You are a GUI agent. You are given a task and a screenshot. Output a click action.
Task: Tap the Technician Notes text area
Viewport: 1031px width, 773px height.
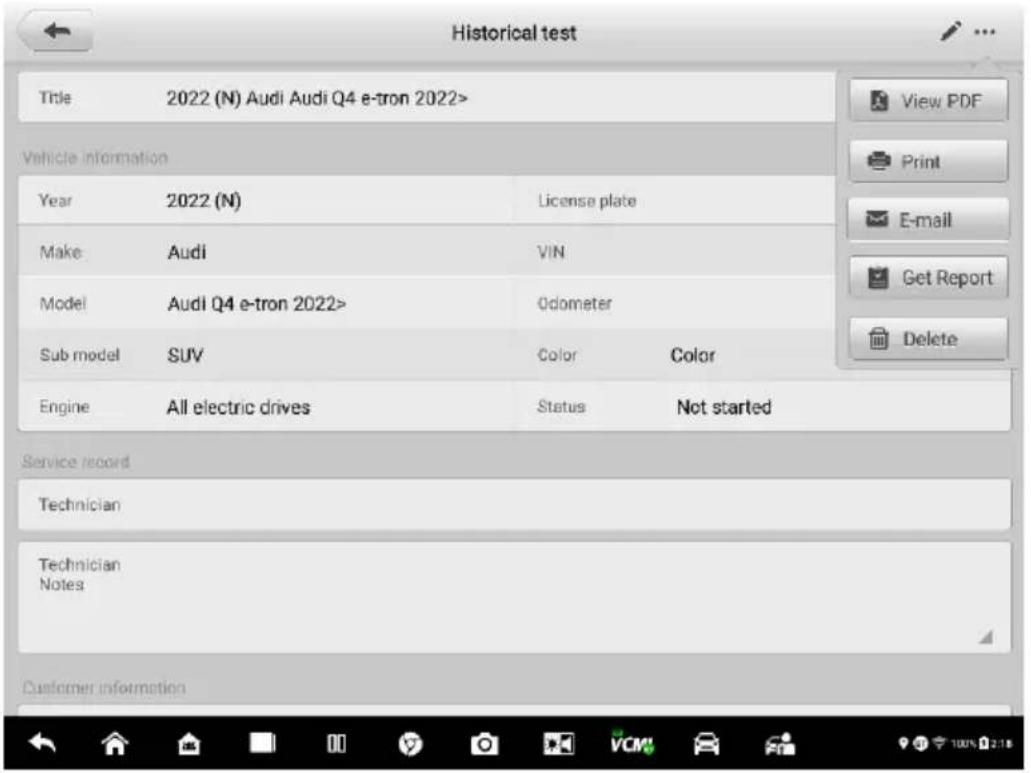514,597
